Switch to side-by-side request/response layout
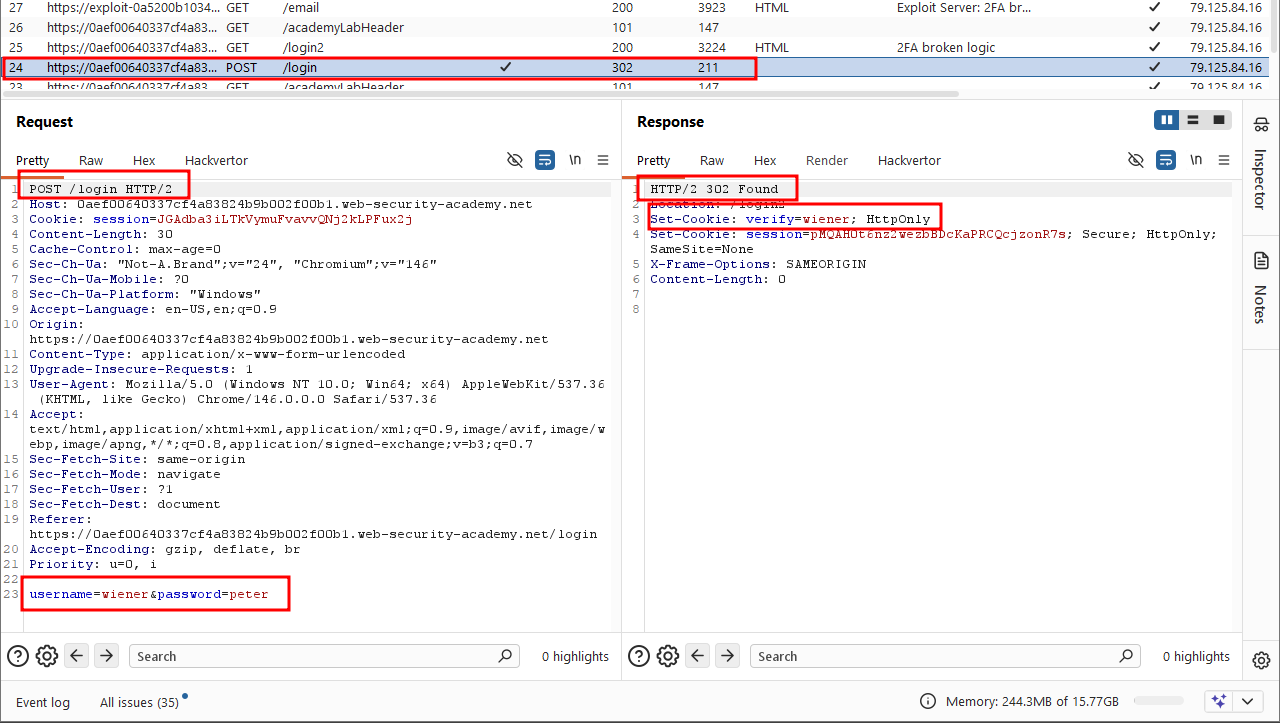 click(1167, 120)
